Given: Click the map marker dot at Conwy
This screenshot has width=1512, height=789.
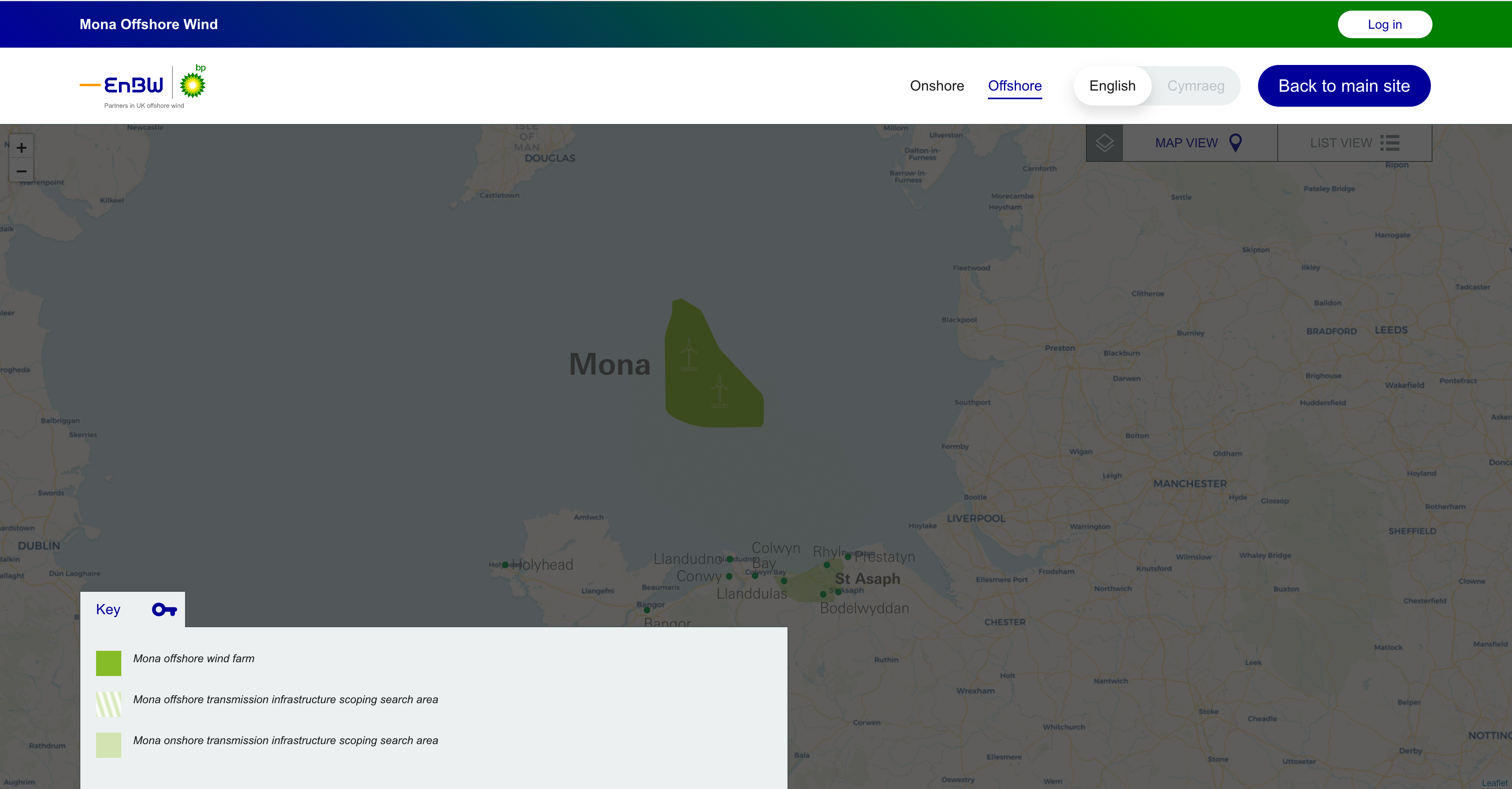Looking at the screenshot, I should point(729,576).
